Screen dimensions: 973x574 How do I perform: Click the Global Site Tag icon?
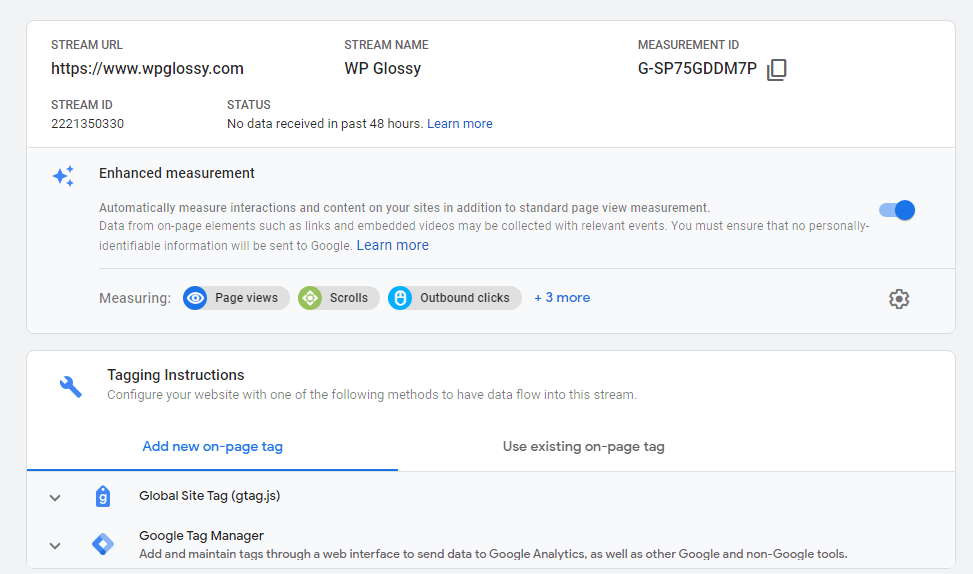tap(103, 496)
